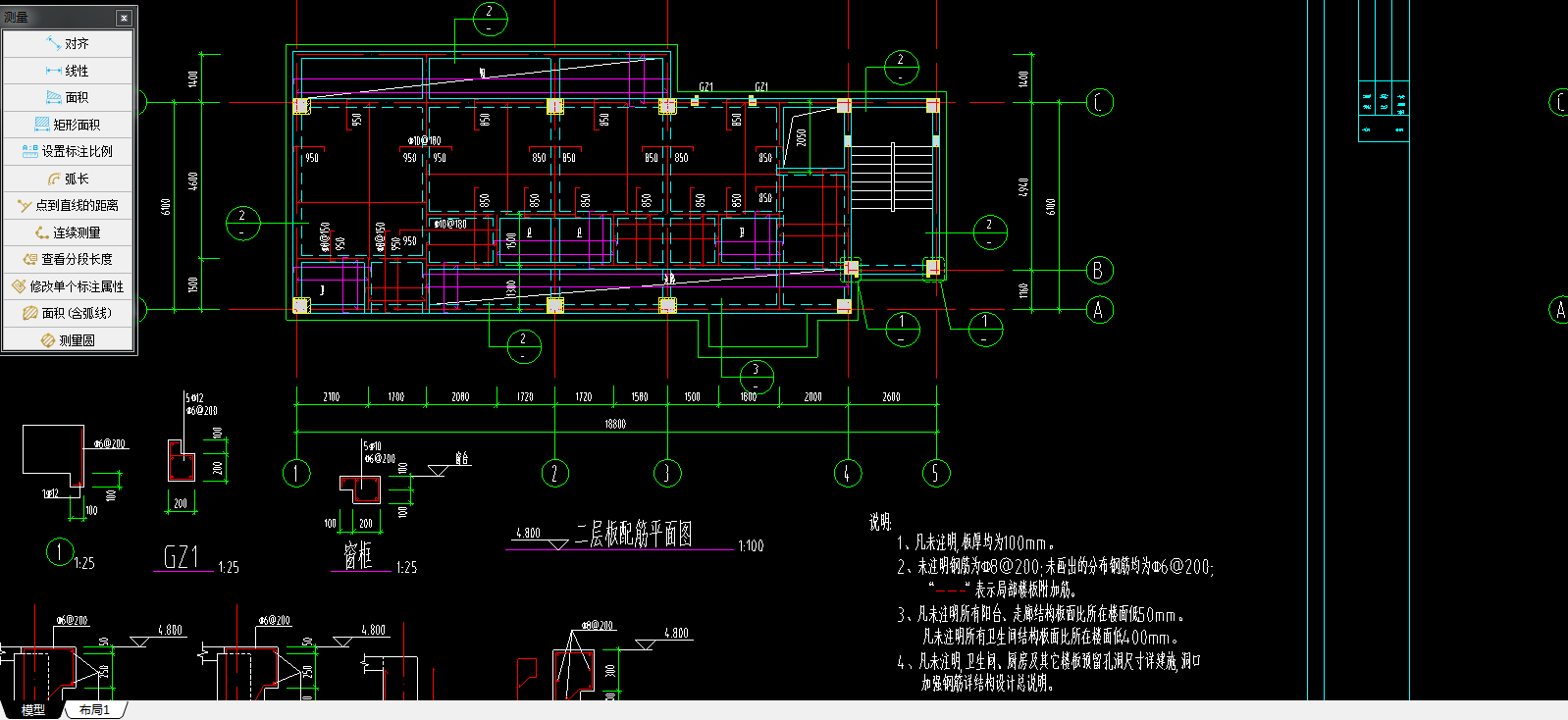
Task: Click the 2100 dimension text
Action: [332, 397]
